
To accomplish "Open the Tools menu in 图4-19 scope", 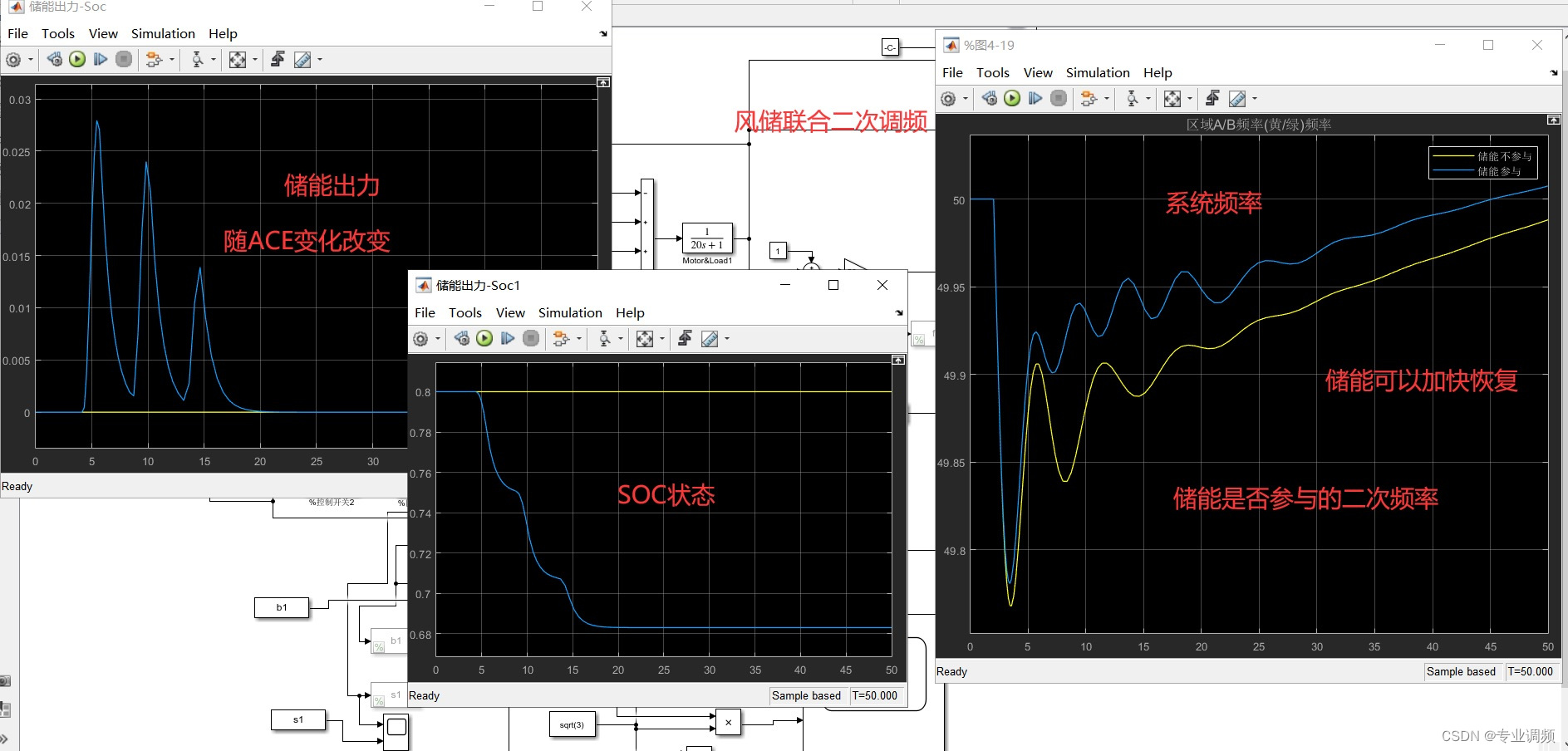I will pyautogui.click(x=993, y=72).
